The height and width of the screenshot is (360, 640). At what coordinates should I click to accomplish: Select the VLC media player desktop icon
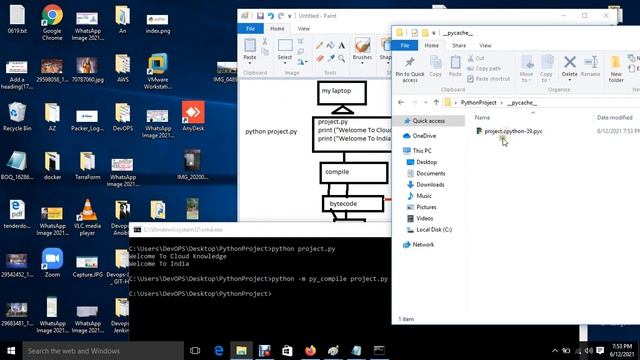pos(87,217)
